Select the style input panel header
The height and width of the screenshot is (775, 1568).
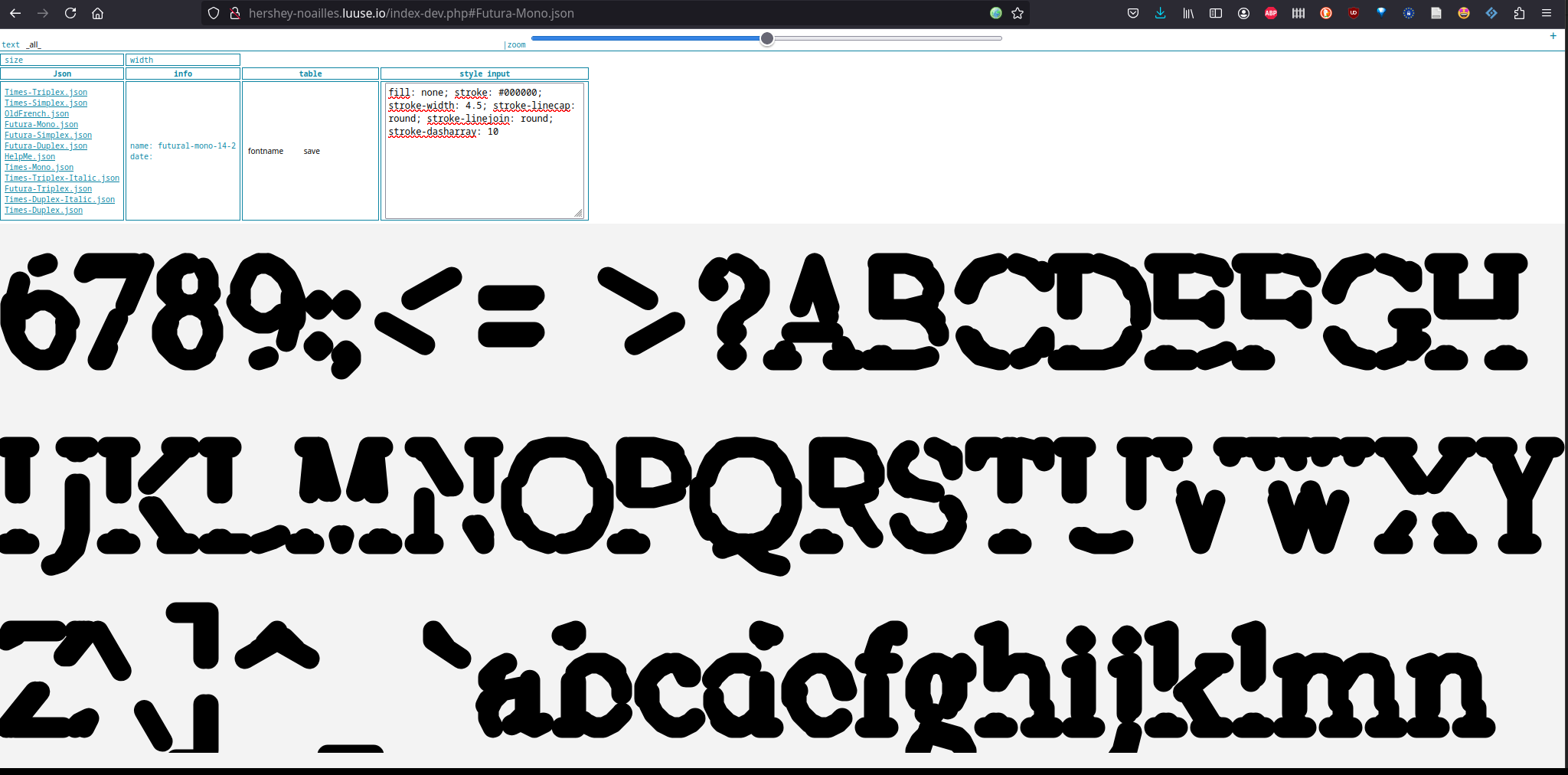[484, 74]
